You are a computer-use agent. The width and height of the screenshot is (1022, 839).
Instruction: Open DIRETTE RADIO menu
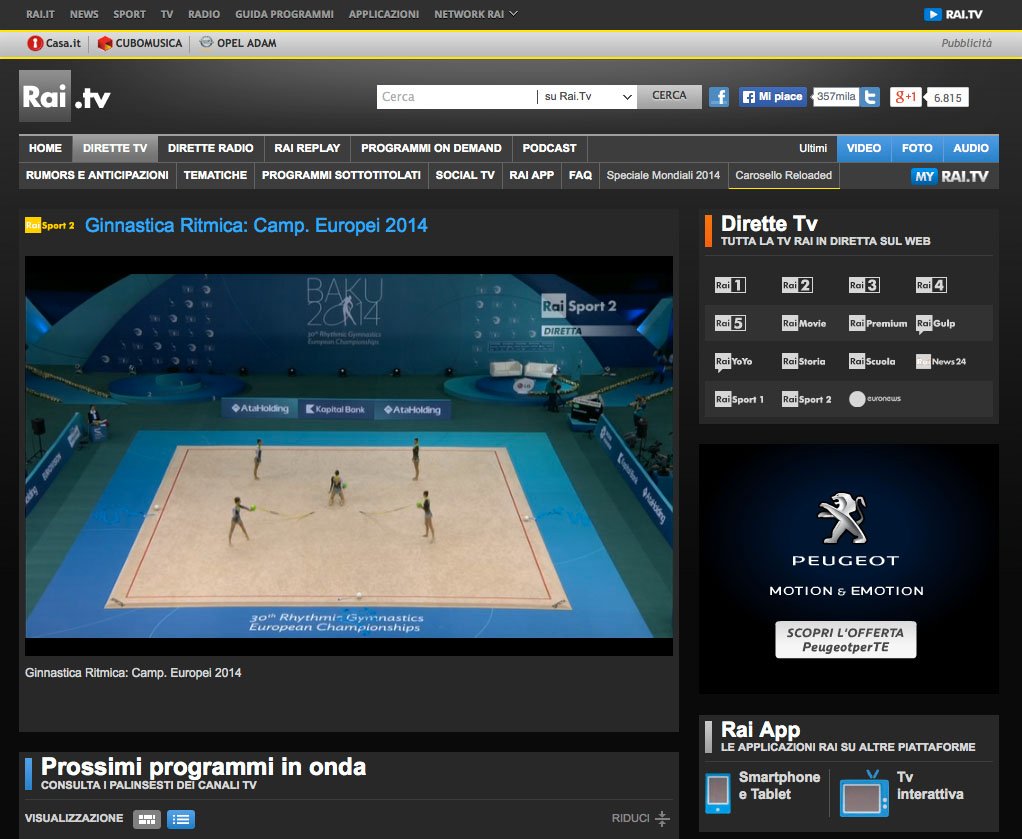211,148
